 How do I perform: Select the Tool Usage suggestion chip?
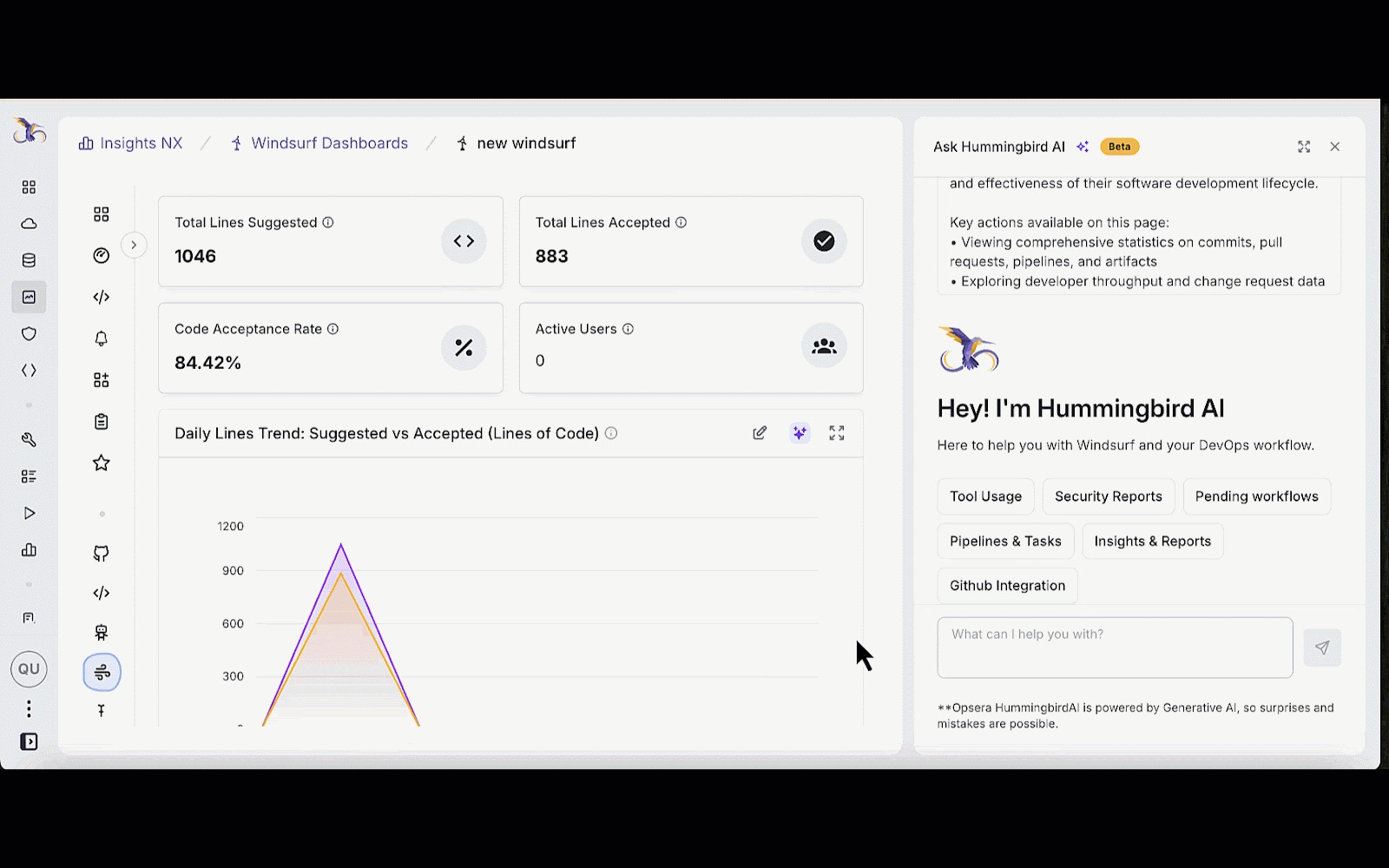pos(985,496)
